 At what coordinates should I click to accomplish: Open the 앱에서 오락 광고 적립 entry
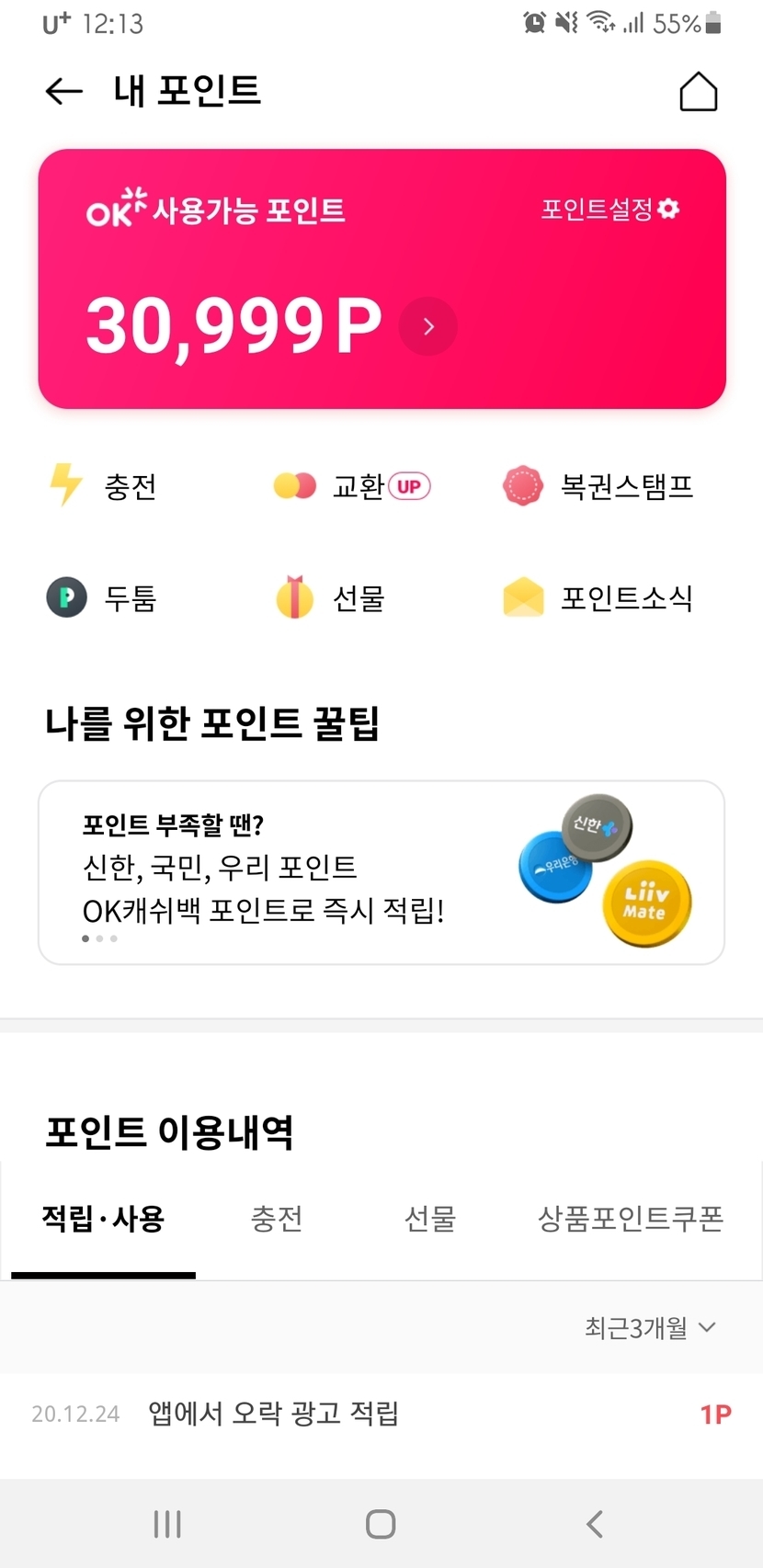273,1414
